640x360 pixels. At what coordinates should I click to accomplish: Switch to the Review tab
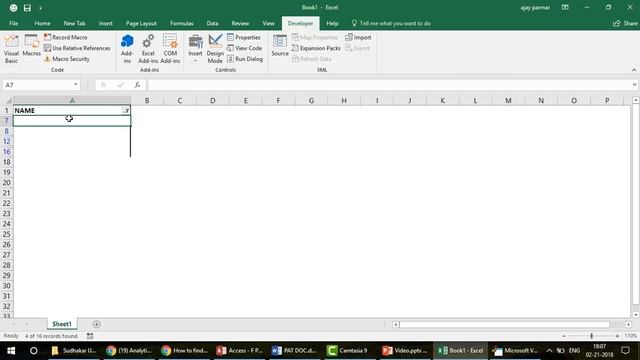[240, 23]
